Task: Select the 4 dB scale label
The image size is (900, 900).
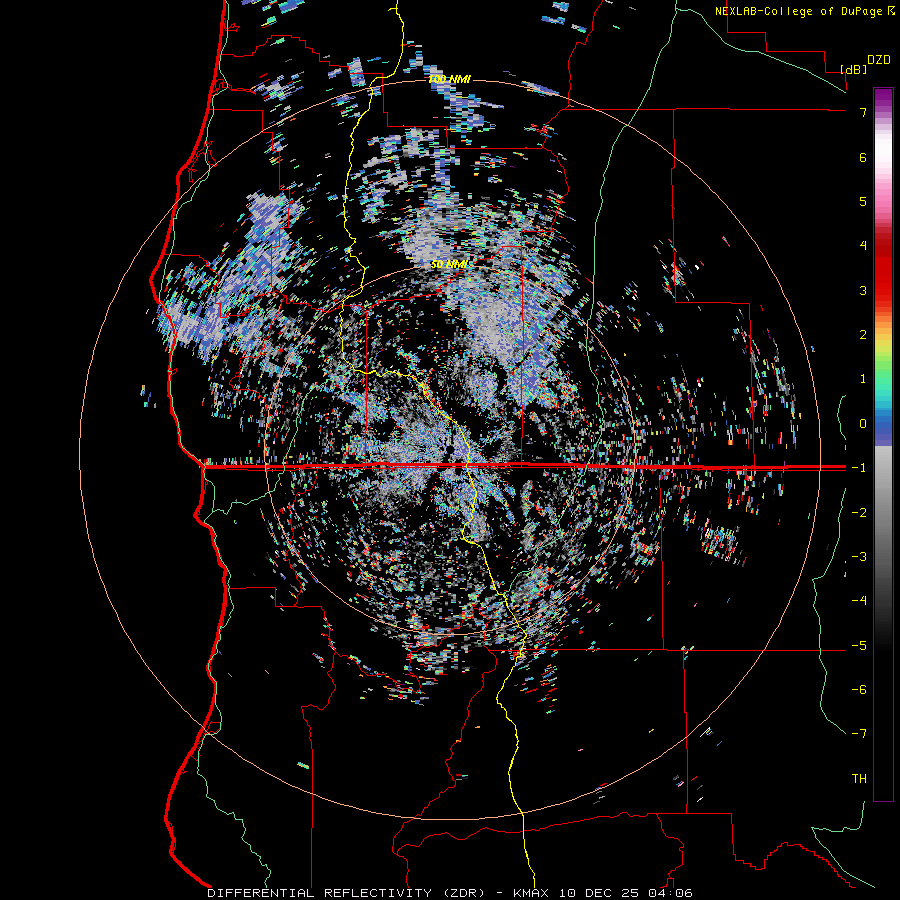Action: tap(863, 246)
